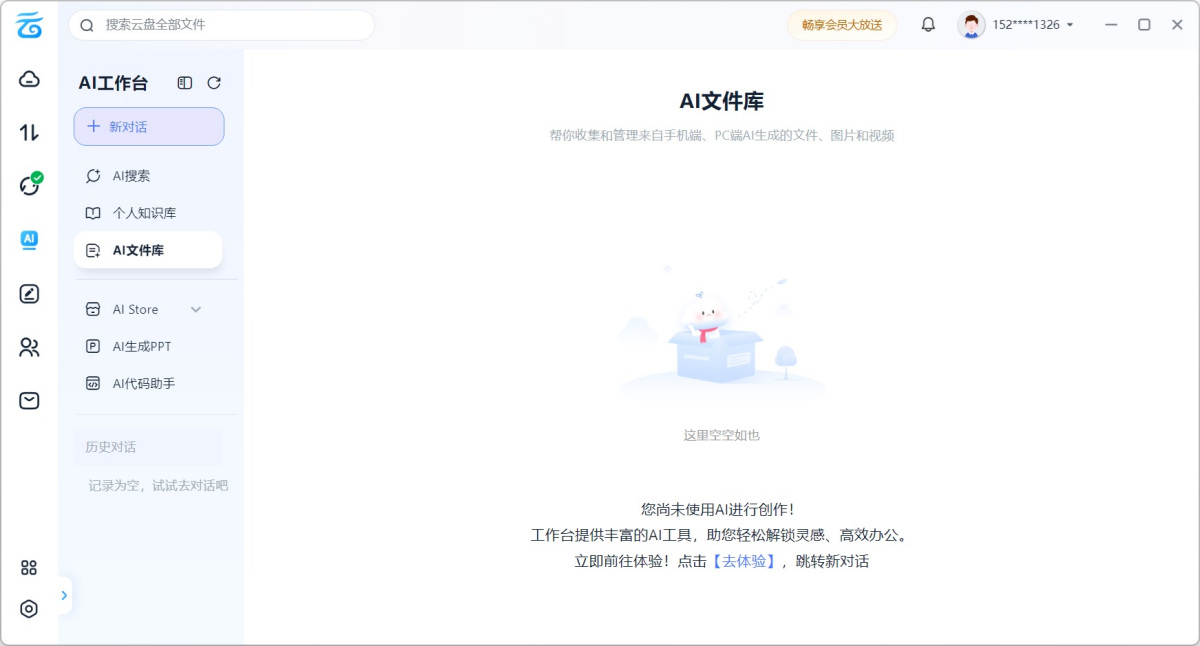The image size is (1200, 646).
Task: Click the cloud drive search input field
Action: coord(220,24)
